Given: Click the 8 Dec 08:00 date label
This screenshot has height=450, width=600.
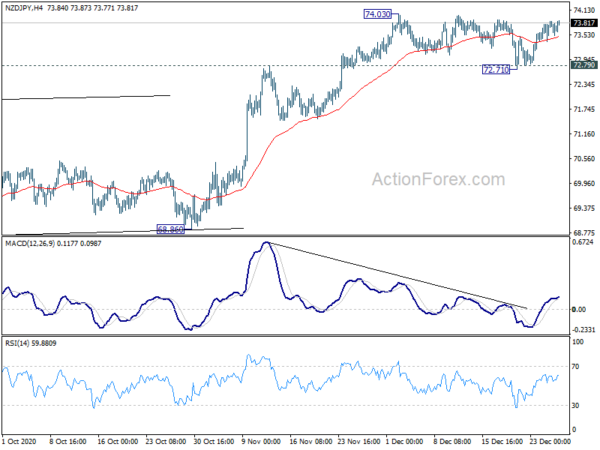Looking at the screenshot, I should (x=453, y=441).
